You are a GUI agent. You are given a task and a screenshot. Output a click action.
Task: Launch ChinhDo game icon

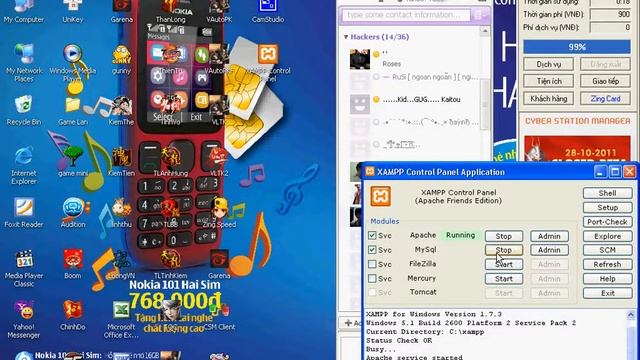point(73,316)
